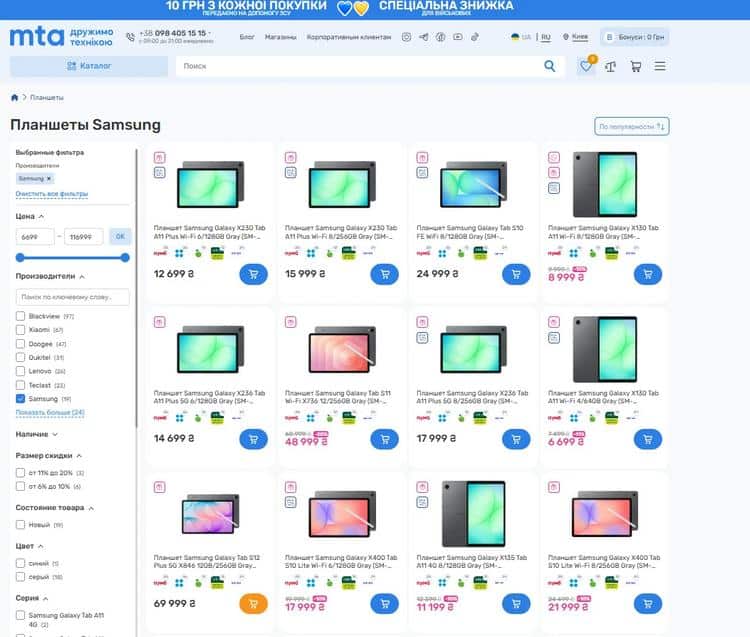Open the YouTube icon in header
The width and height of the screenshot is (750, 637).
click(x=458, y=37)
